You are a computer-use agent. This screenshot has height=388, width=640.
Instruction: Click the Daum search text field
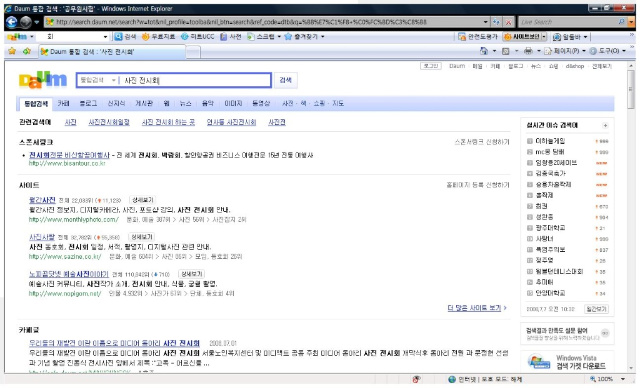[x=195, y=80]
